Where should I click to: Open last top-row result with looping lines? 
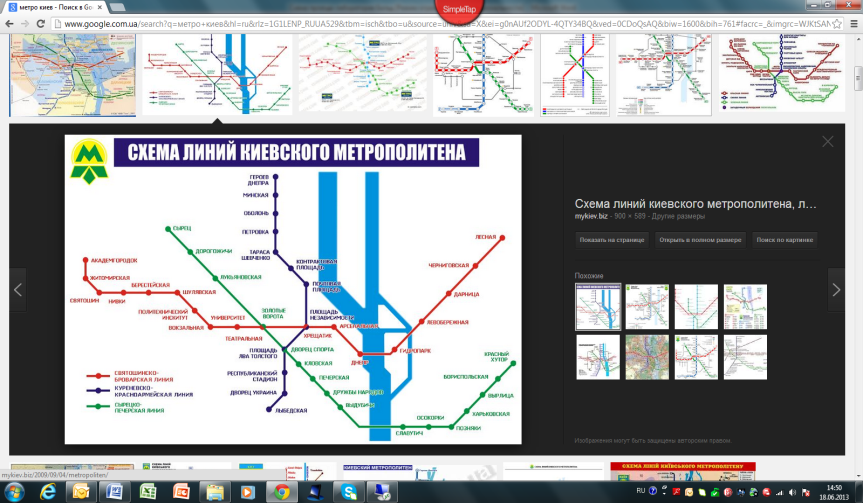tap(782, 75)
